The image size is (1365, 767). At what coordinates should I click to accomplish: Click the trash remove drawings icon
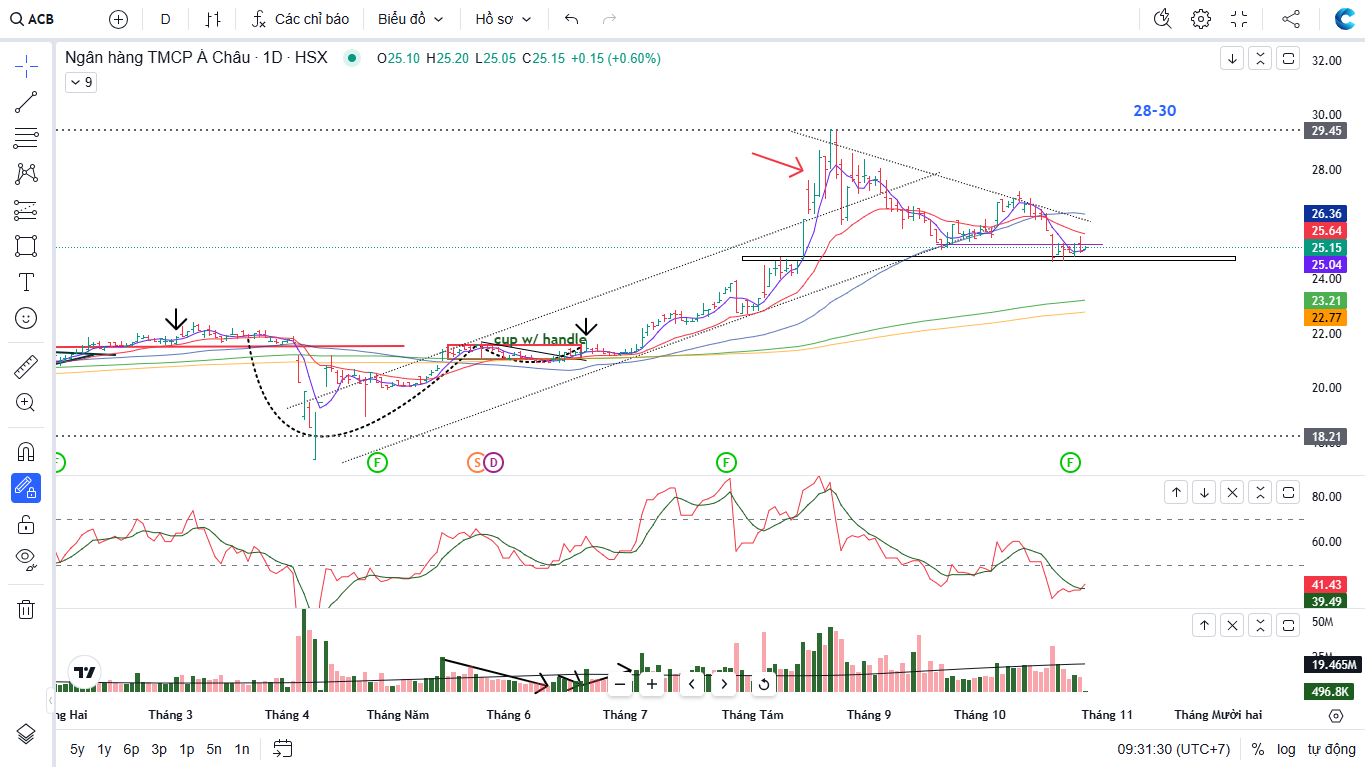pyautogui.click(x=26, y=609)
